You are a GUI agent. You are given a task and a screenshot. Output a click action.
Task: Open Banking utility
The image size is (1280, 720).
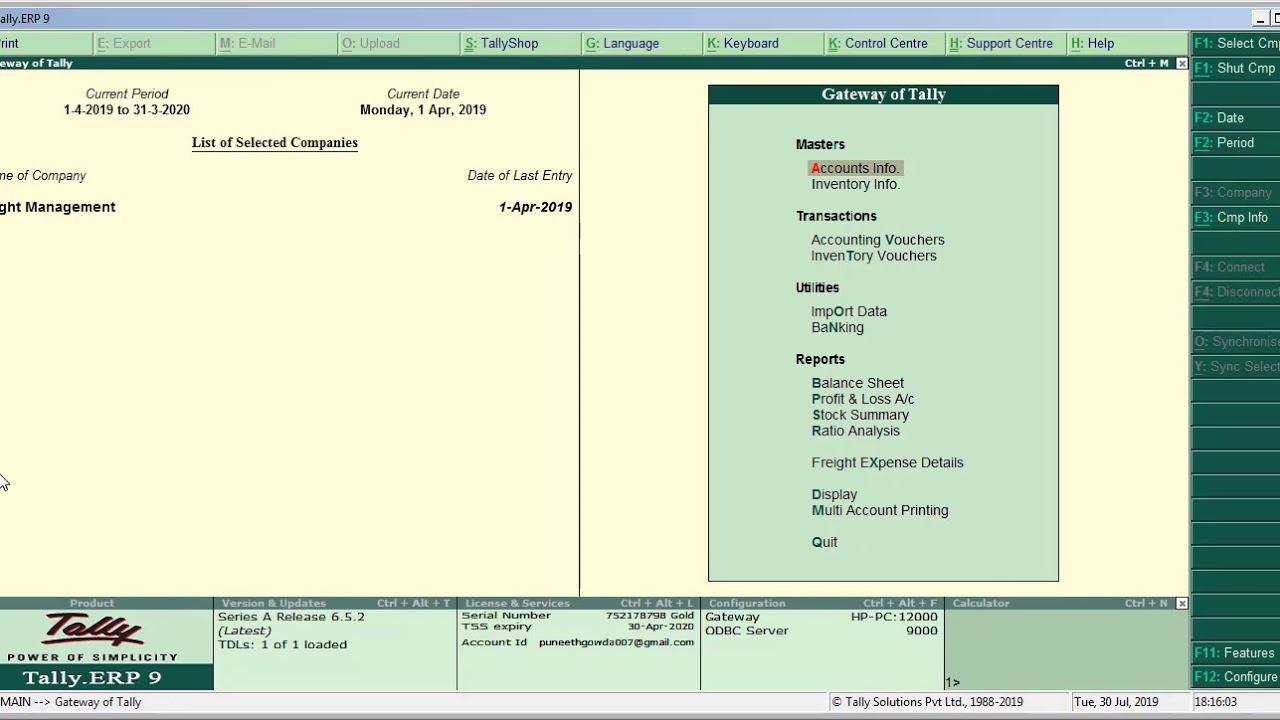(837, 328)
